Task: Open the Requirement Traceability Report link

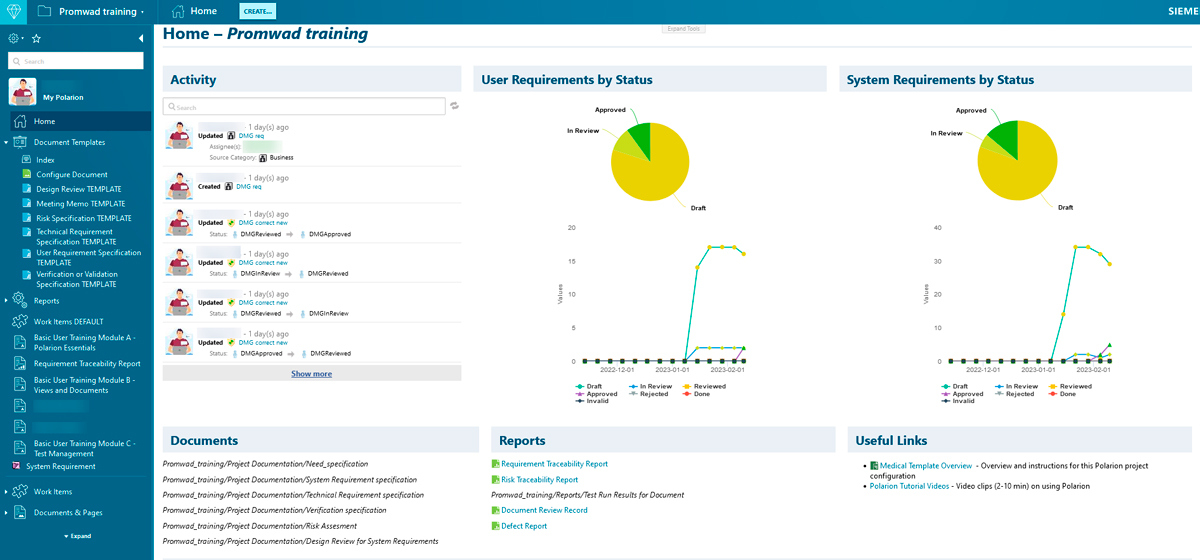Action: [554, 464]
